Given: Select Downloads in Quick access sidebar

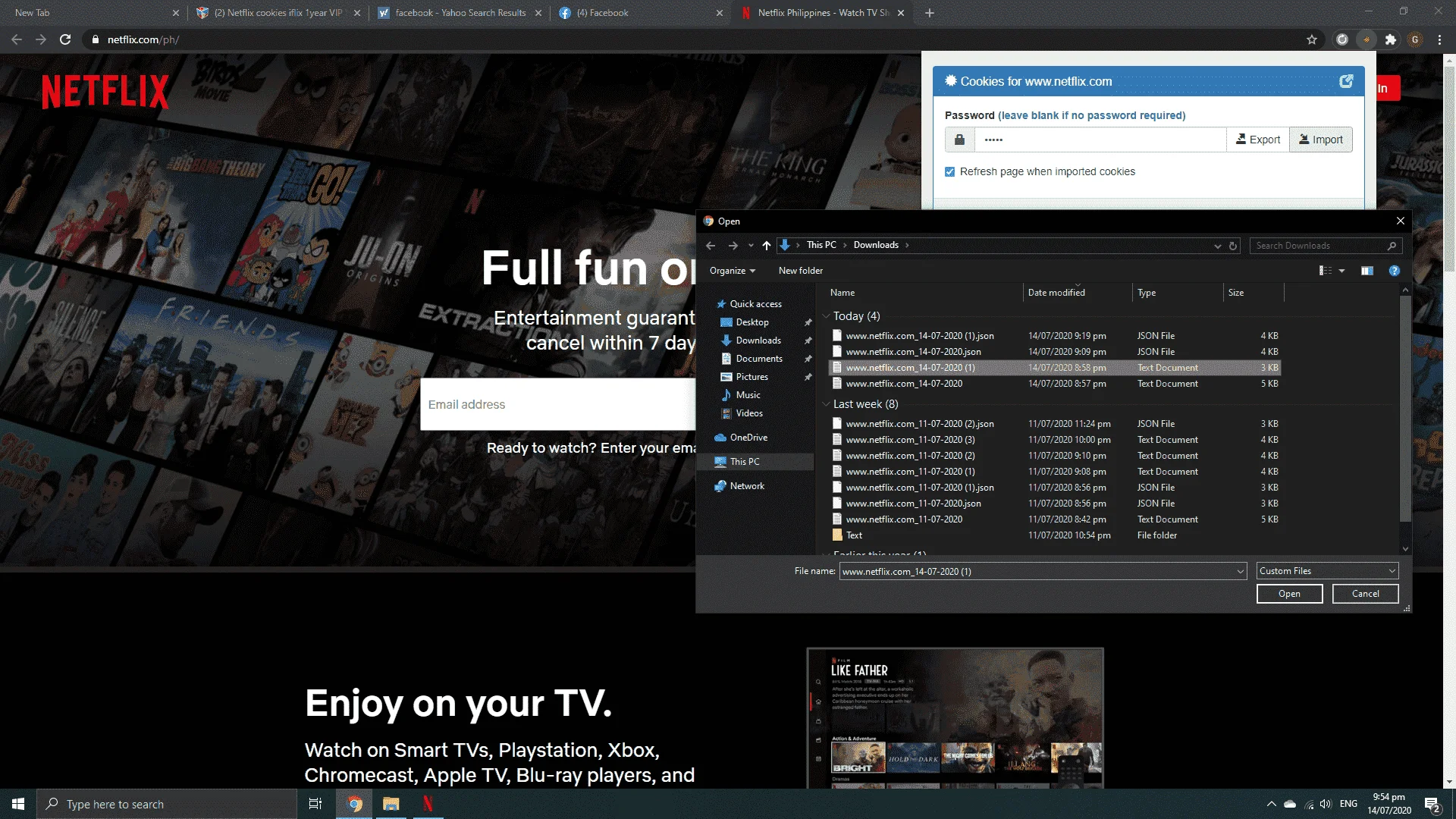Looking at the screenshot, I should point(758,340).
